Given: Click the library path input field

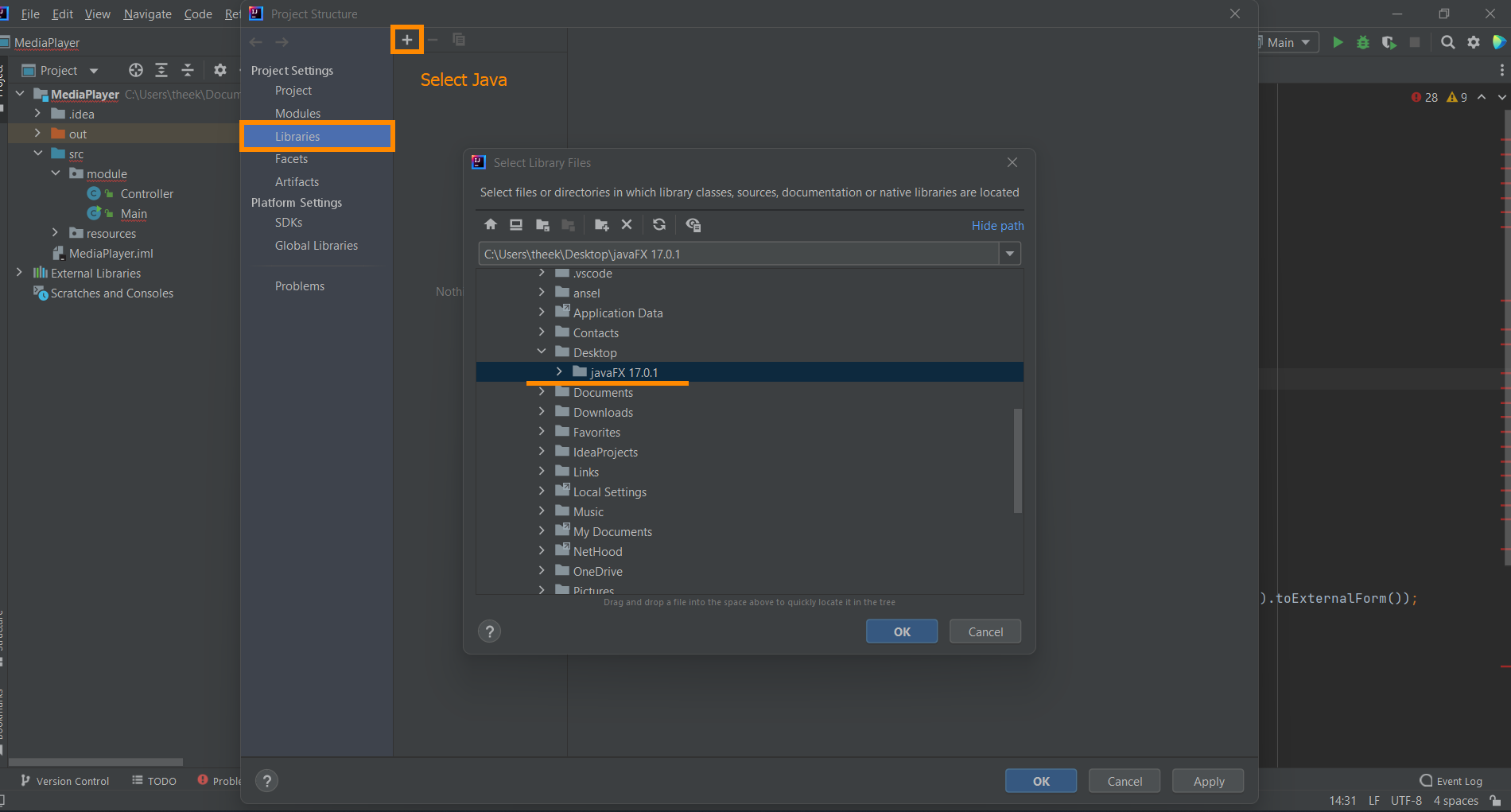Looking at the screenshot, I should (x=739, y=254).
